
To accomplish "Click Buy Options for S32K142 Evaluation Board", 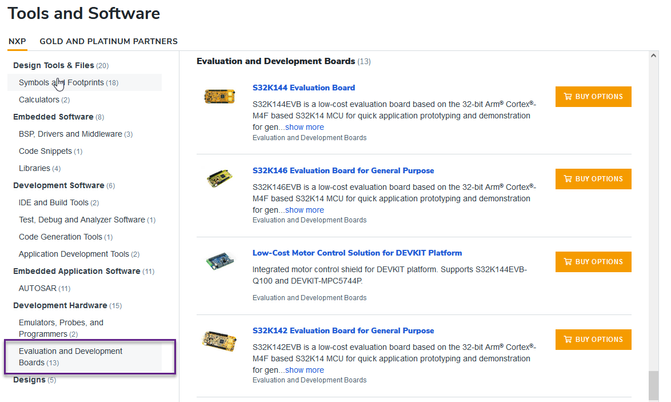I will pyautogui.click(x=593, y=340).
